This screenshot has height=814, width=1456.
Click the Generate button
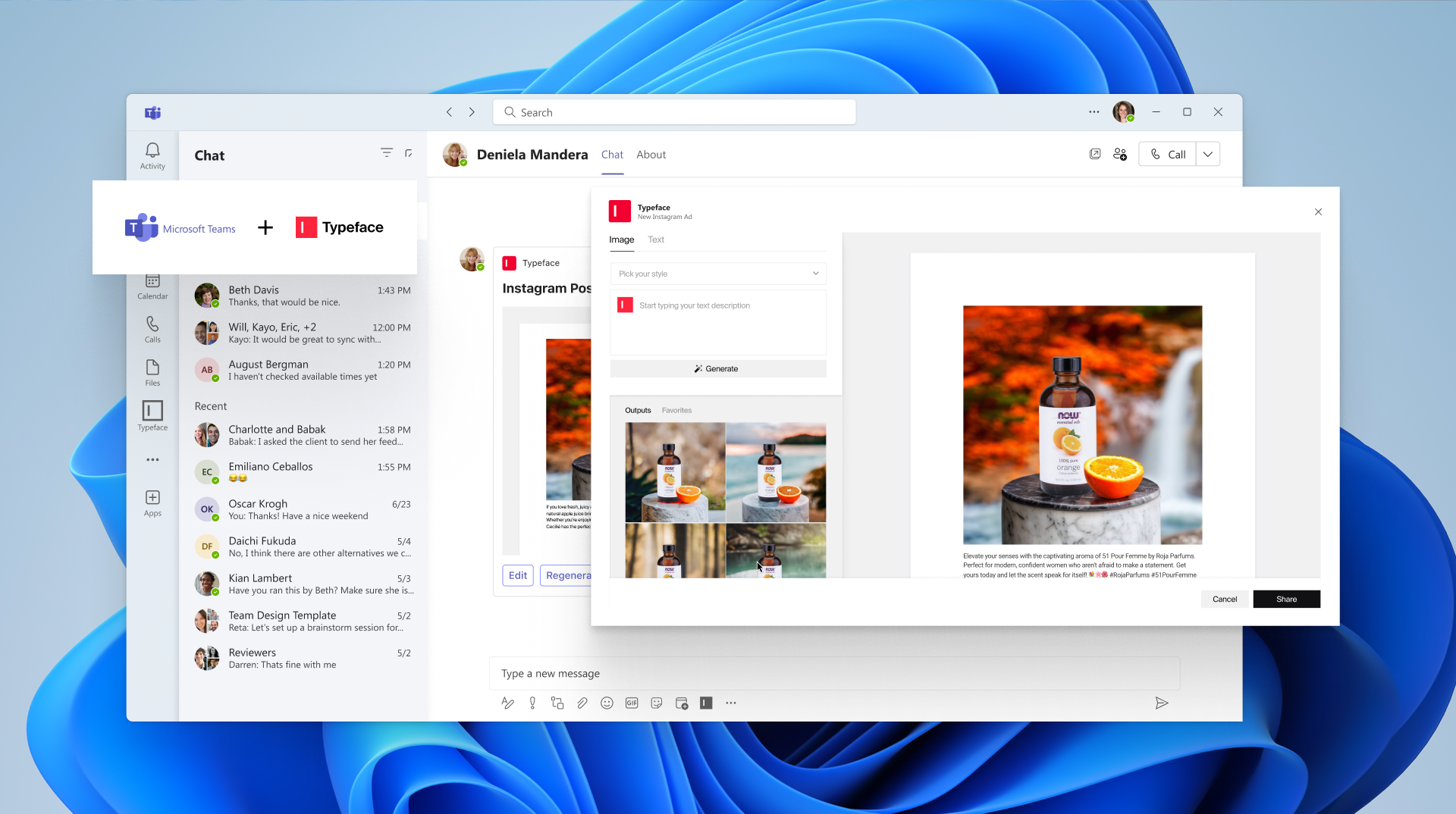coord(717,368)
